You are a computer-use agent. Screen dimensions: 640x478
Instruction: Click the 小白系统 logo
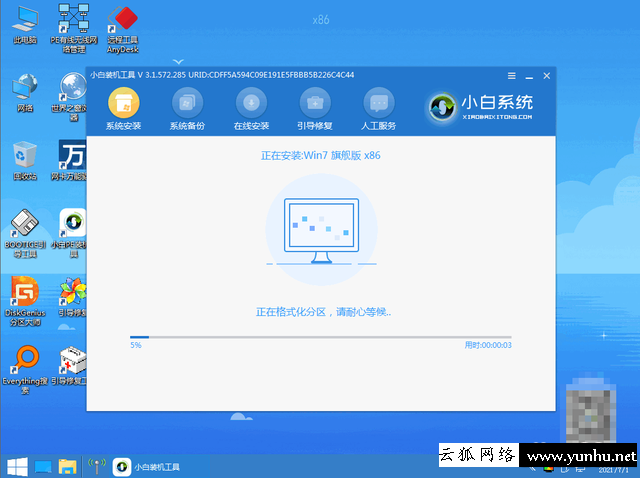[x=480, y=107]
